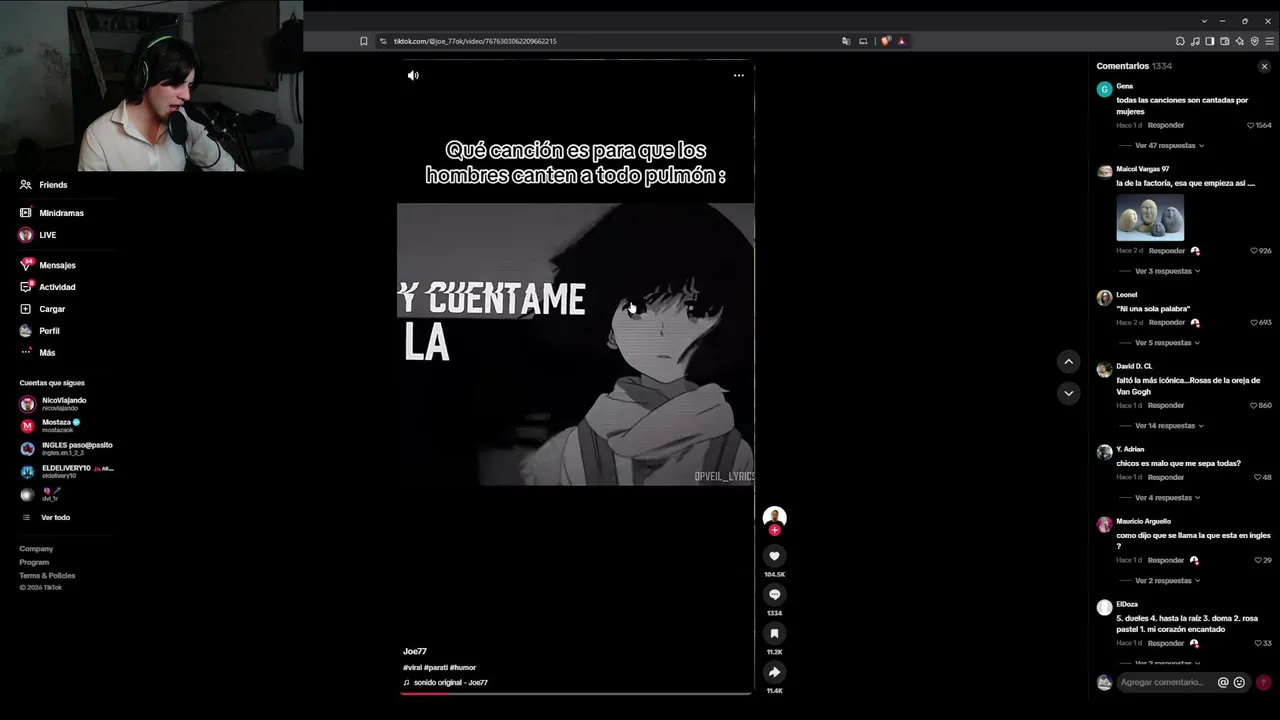Focus the 'Agregar comentario...' input field

(1163, 683)
